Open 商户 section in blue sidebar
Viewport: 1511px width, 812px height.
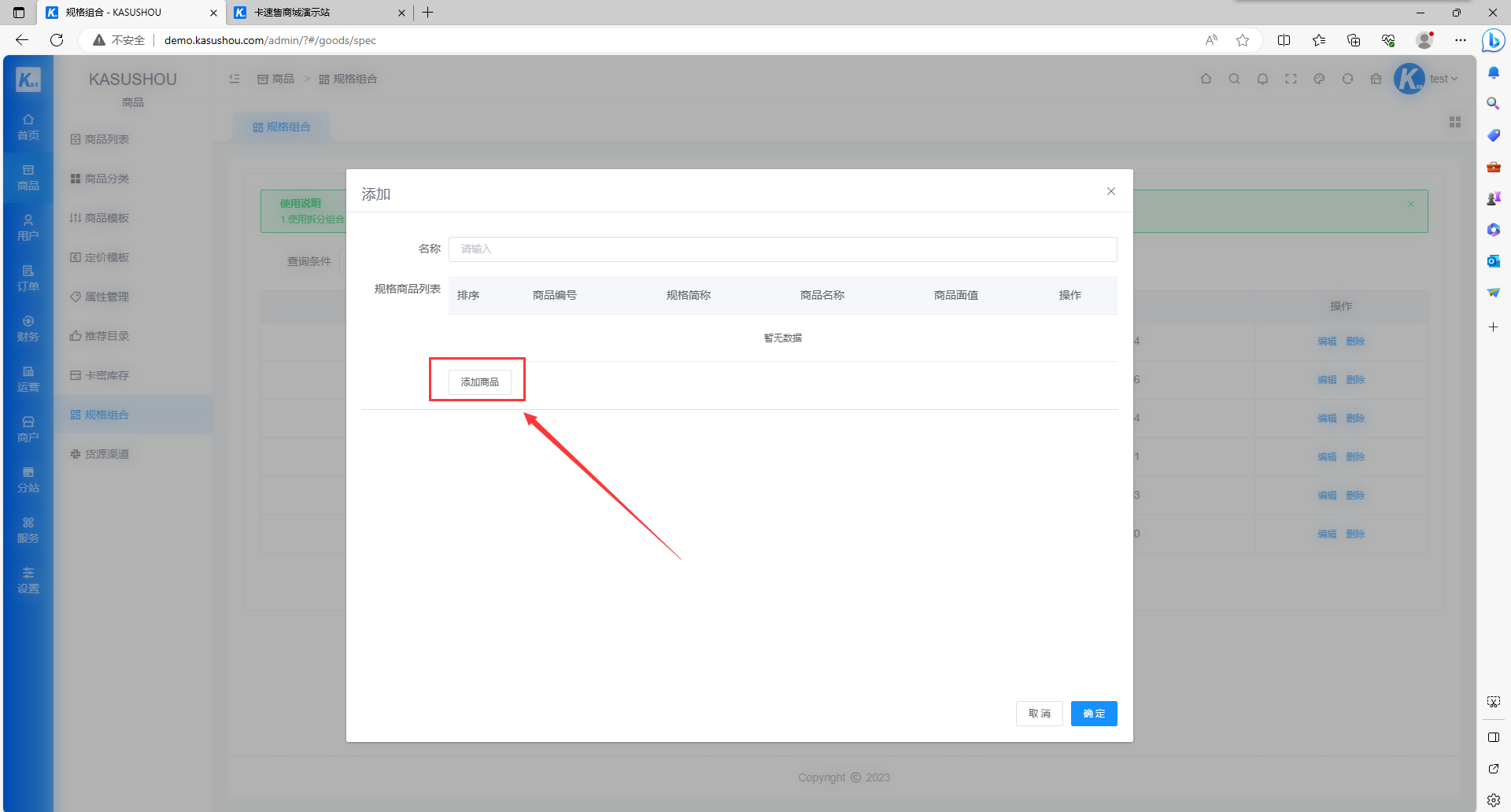28,430
